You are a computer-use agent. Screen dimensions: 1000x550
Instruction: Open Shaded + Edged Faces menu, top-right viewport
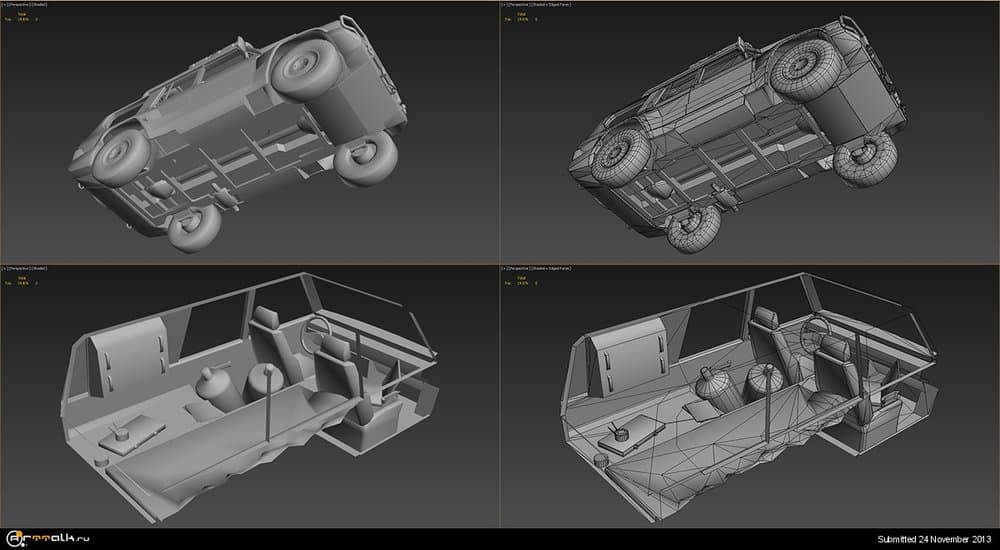pos(550,5)
